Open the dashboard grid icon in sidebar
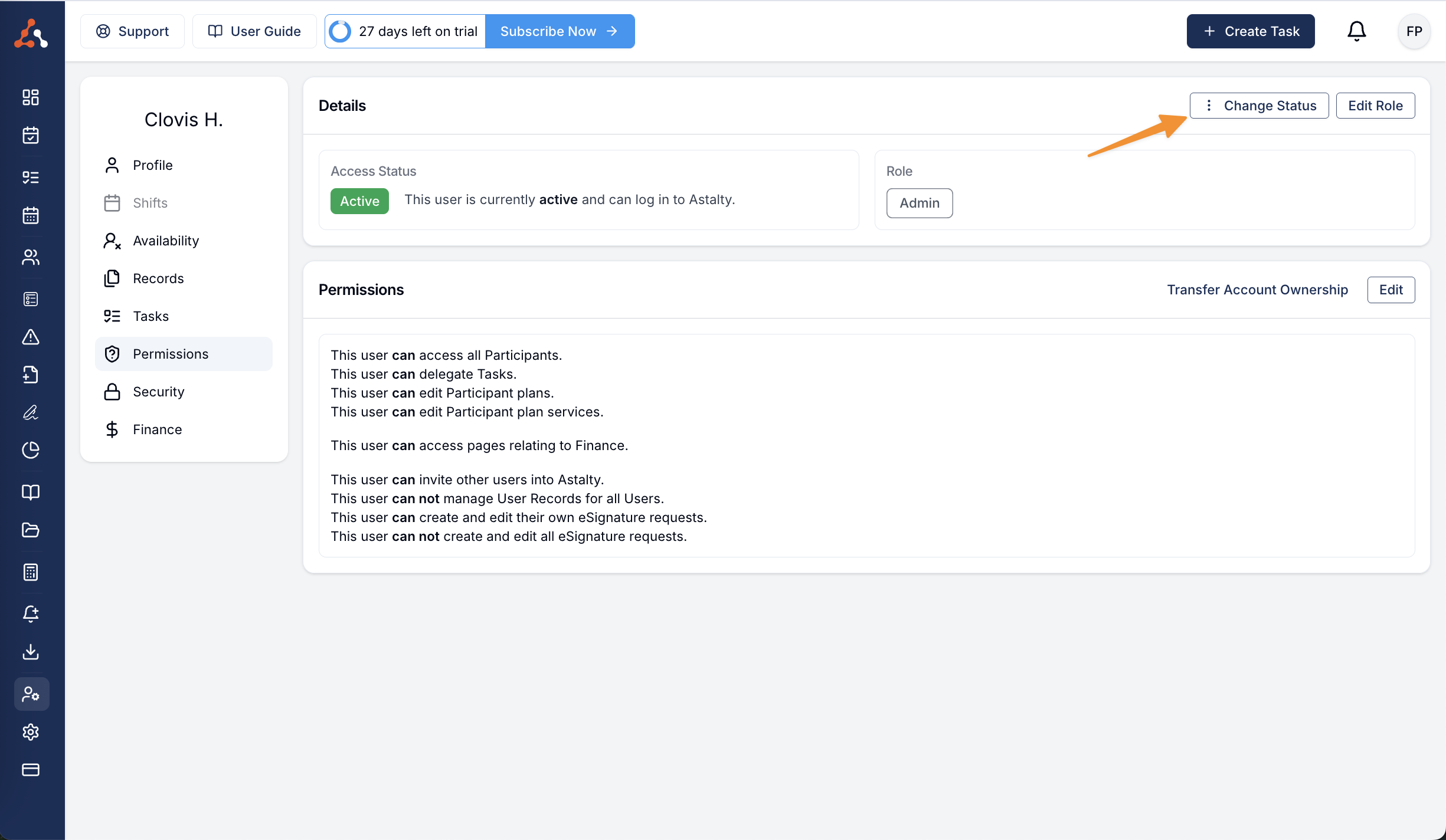This screenshot has width=1446, height=840. (31, 97)
